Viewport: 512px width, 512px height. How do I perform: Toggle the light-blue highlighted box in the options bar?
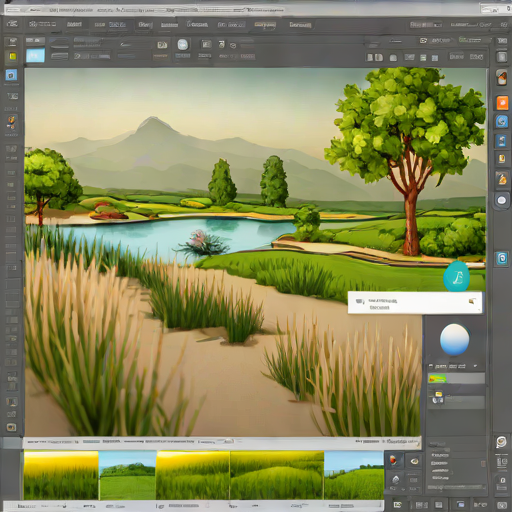point(35,56)
